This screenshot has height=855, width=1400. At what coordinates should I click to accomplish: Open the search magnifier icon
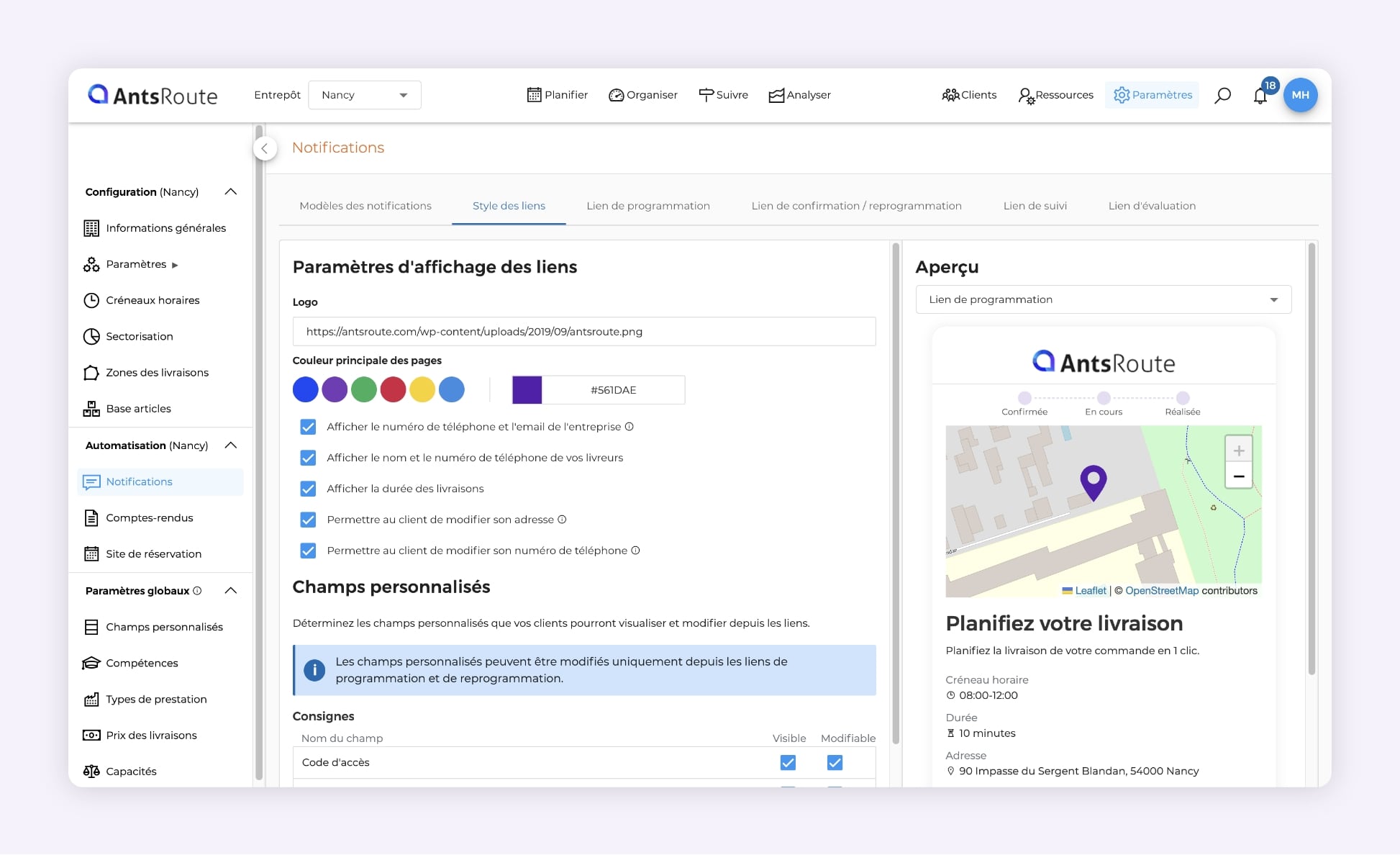(x=1222, y=95)
